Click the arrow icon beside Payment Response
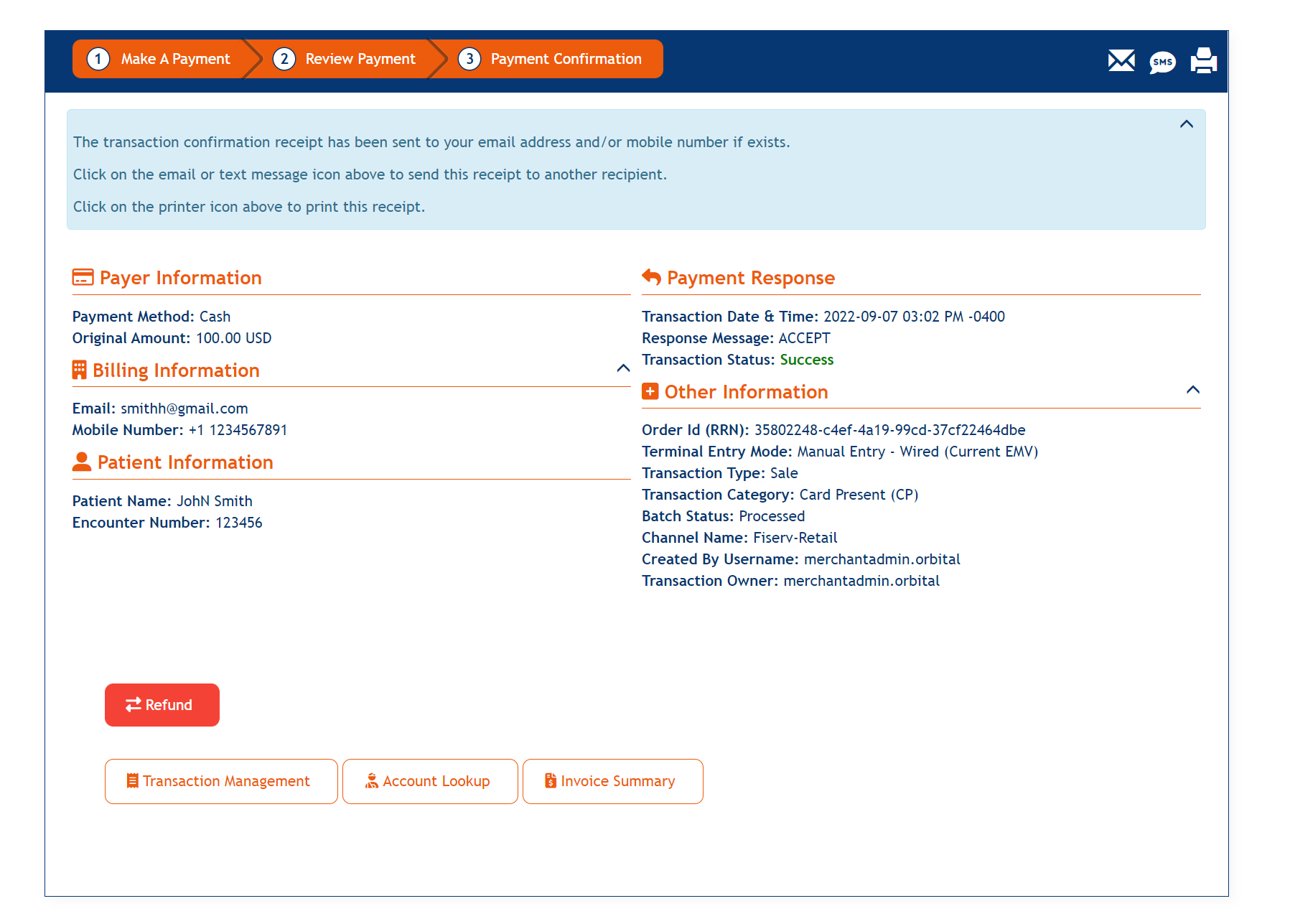 click(x=650, y=277)
